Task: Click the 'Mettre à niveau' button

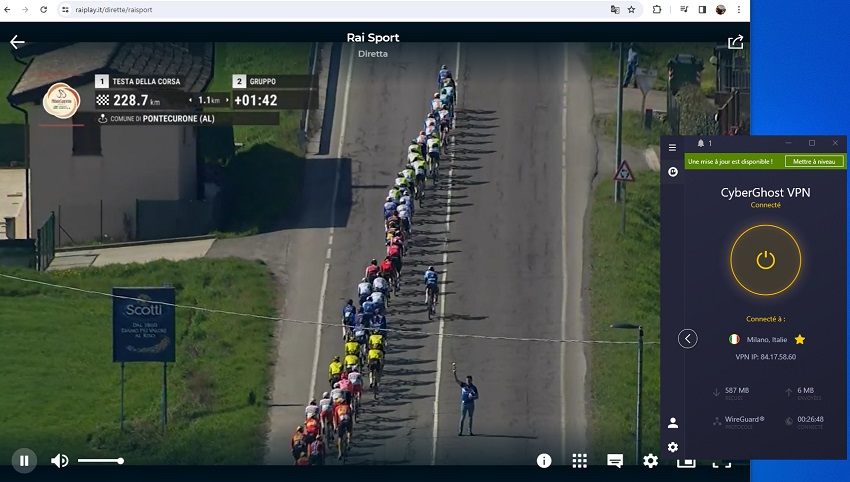Action: tap(814, 161)
